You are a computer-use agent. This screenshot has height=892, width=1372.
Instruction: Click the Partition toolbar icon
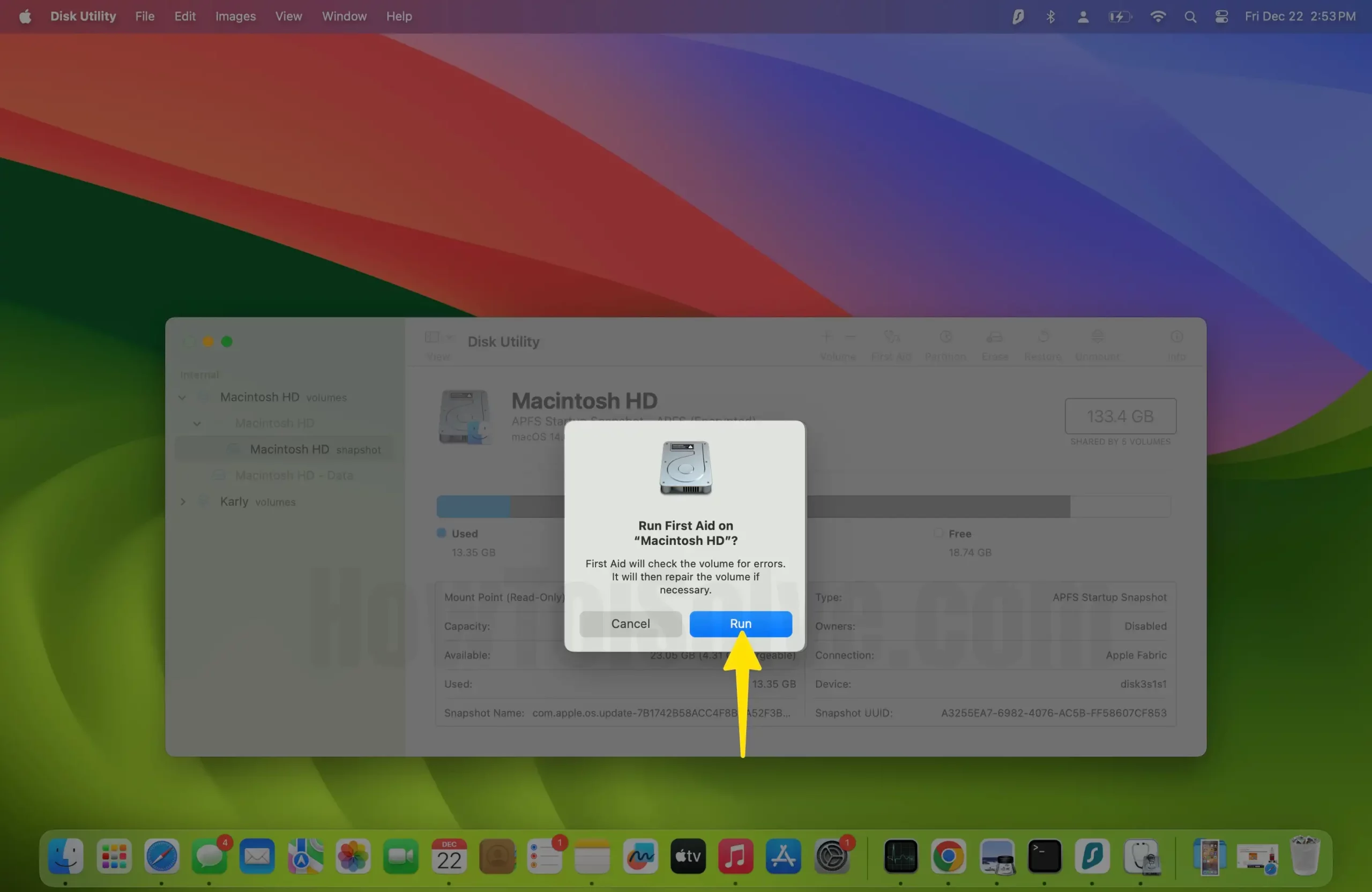pos(945,336)
